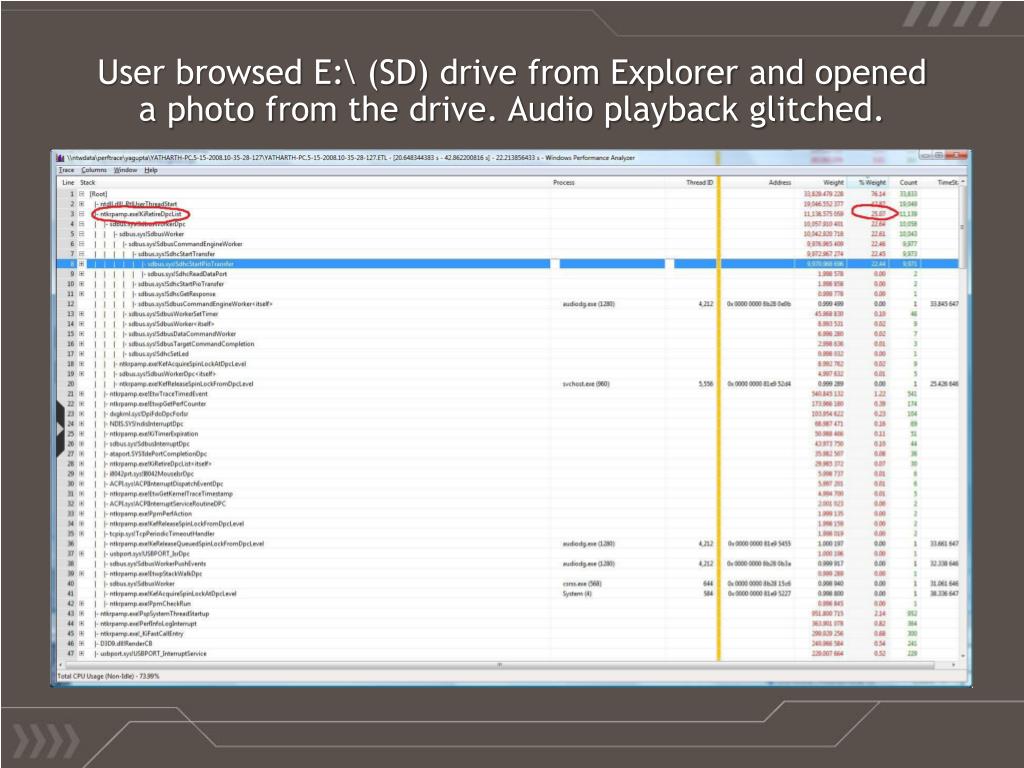1024x768 pixels.
Task: Open the Window menu
Action: 125,170
